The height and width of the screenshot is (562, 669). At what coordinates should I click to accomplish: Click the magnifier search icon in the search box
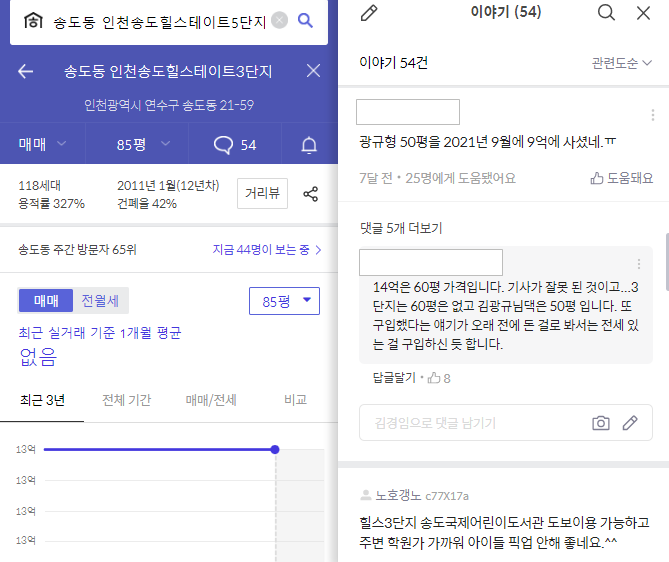coord(305,20)
